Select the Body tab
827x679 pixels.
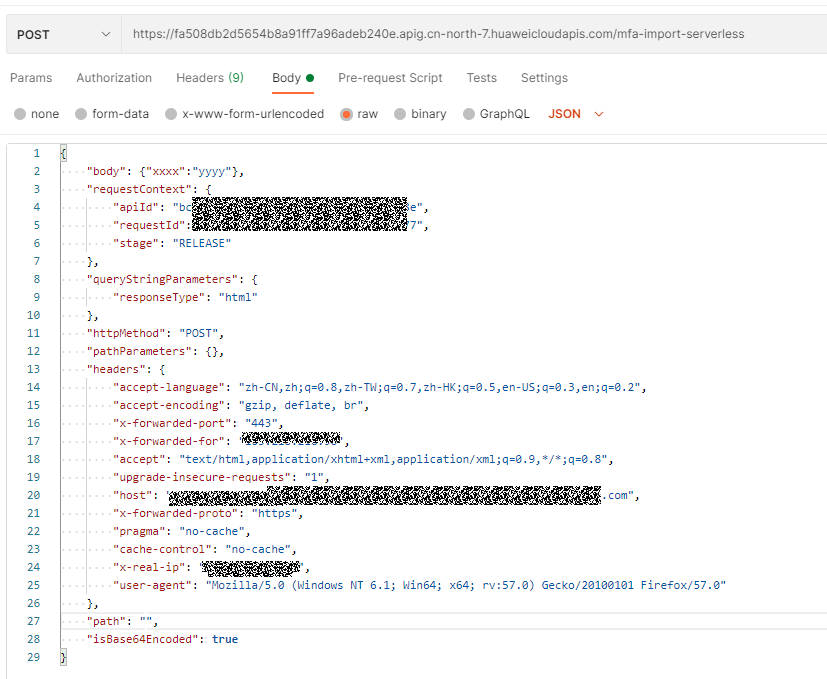pyautogui.click(x=286, y=78)
